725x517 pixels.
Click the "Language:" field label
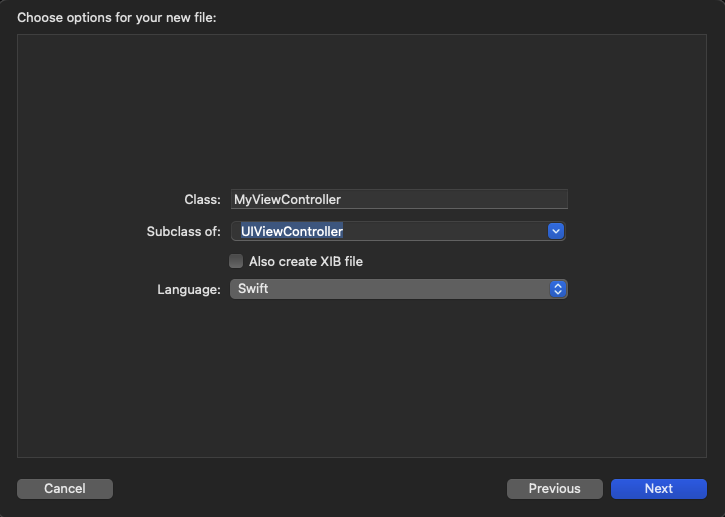pos(189,289)
